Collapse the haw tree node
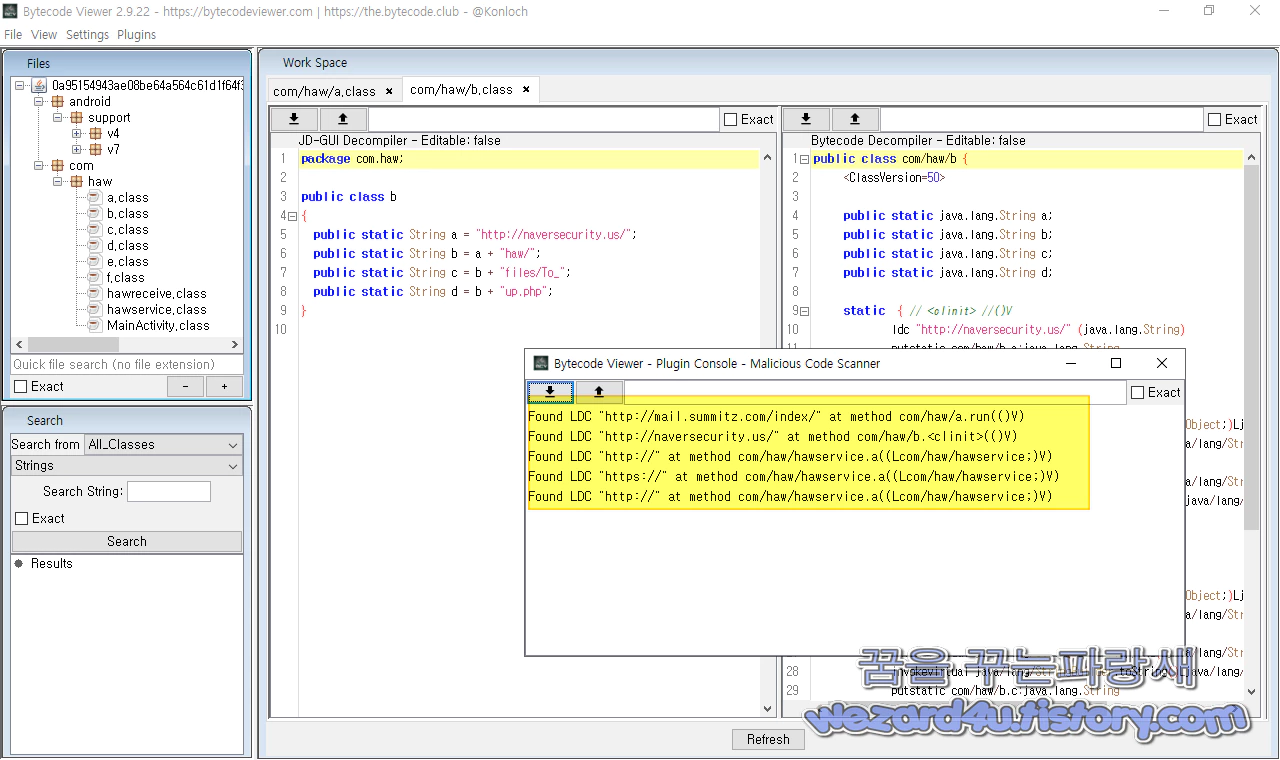The width and height of the screenshot is (1280, 760). pos(58,182)
